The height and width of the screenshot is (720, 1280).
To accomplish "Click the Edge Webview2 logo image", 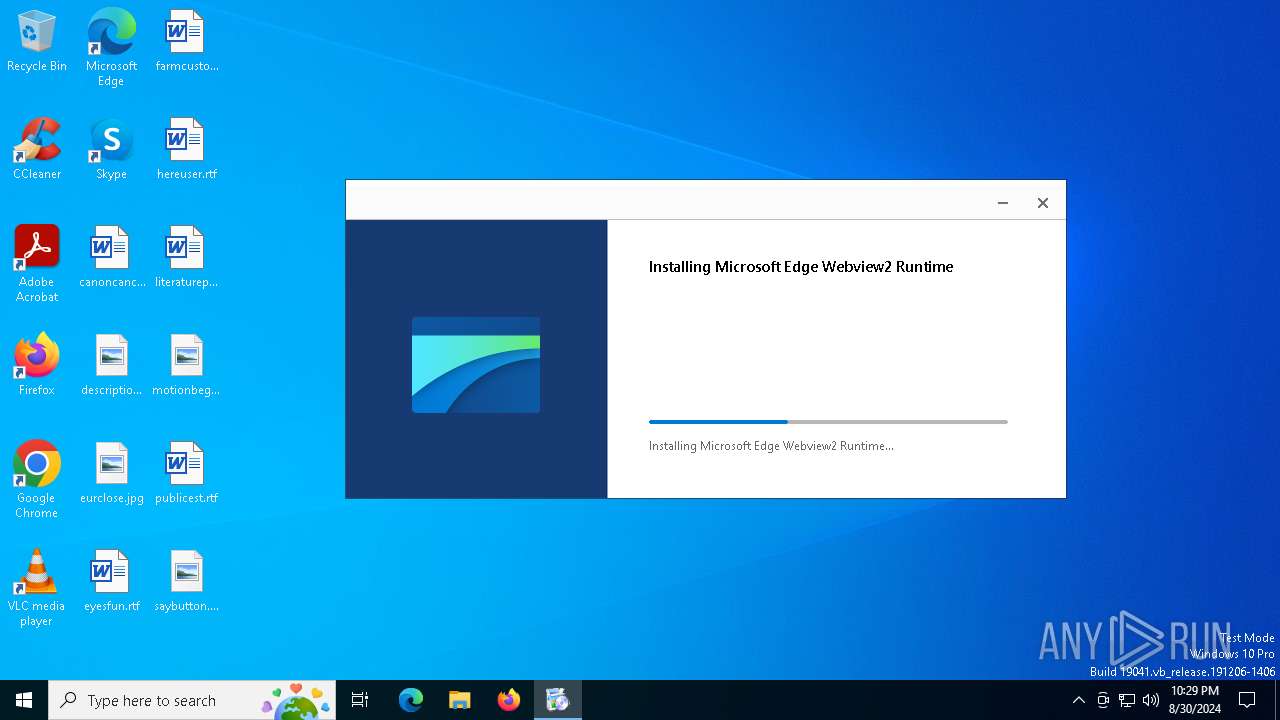I will (476, 365).
